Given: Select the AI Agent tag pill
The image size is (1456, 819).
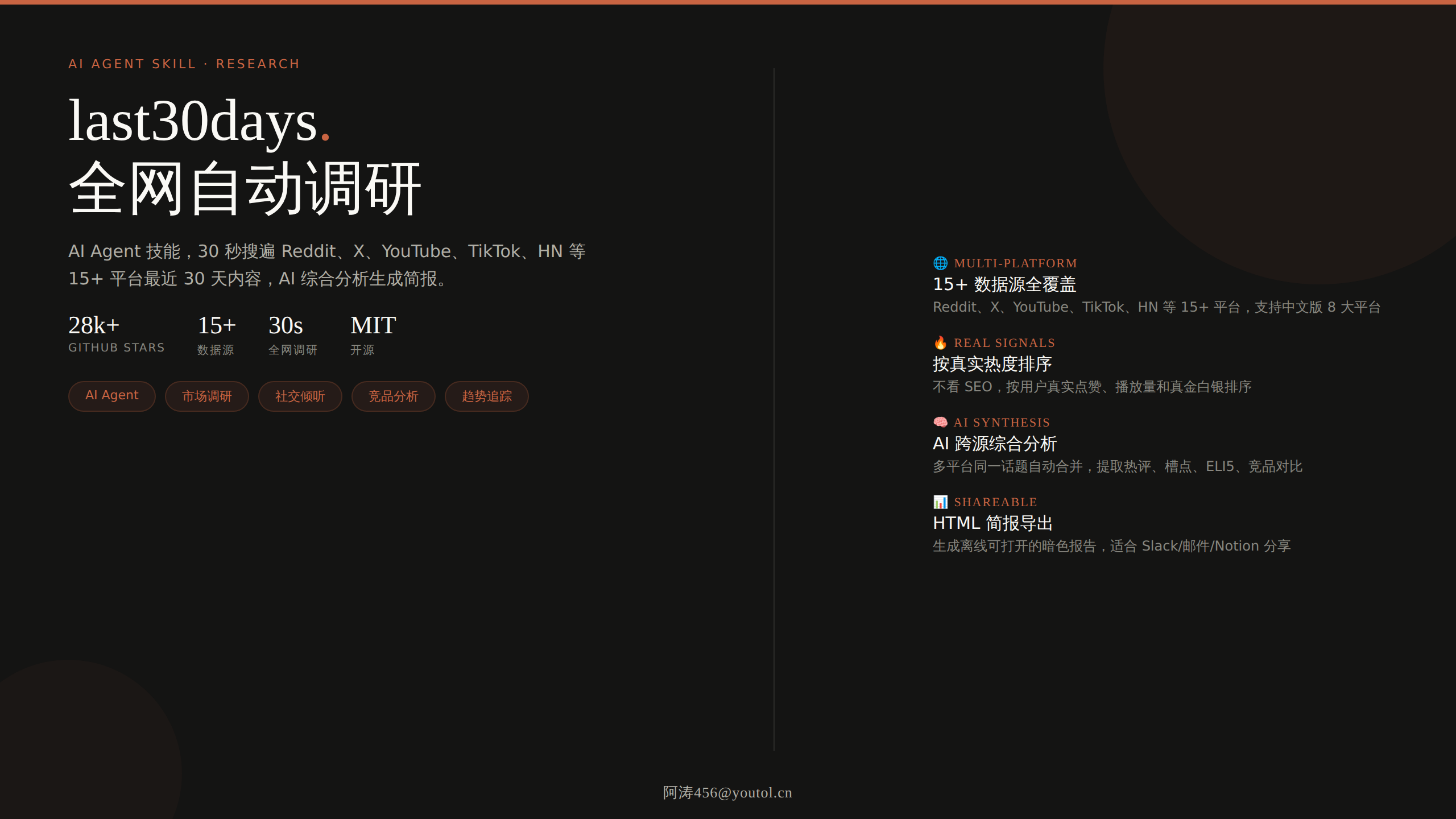Looking at the screenshot, I should (112, 396).
